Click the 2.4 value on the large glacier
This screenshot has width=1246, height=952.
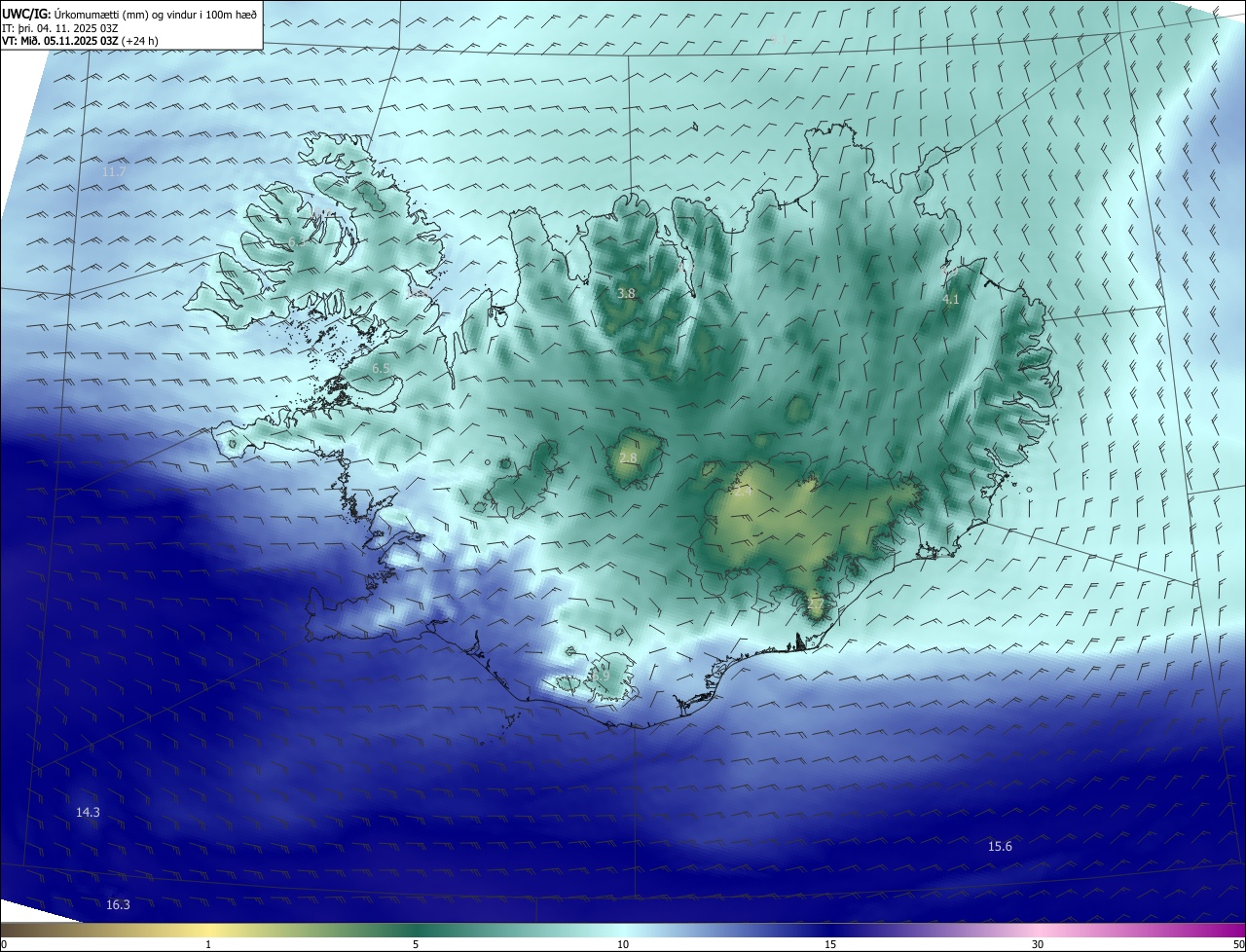pos(743,493)
